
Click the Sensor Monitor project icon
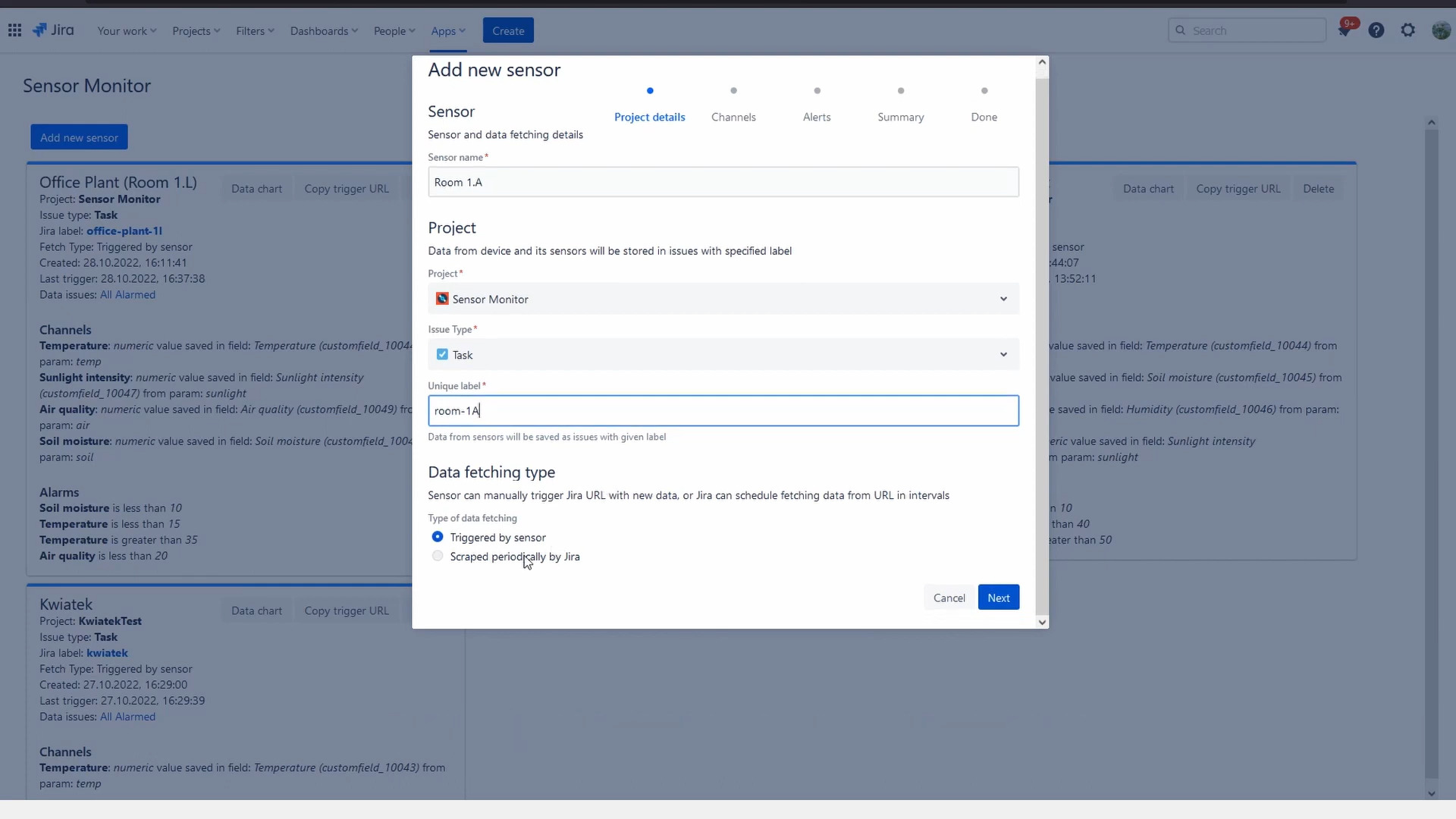click(x=442, y=299)
